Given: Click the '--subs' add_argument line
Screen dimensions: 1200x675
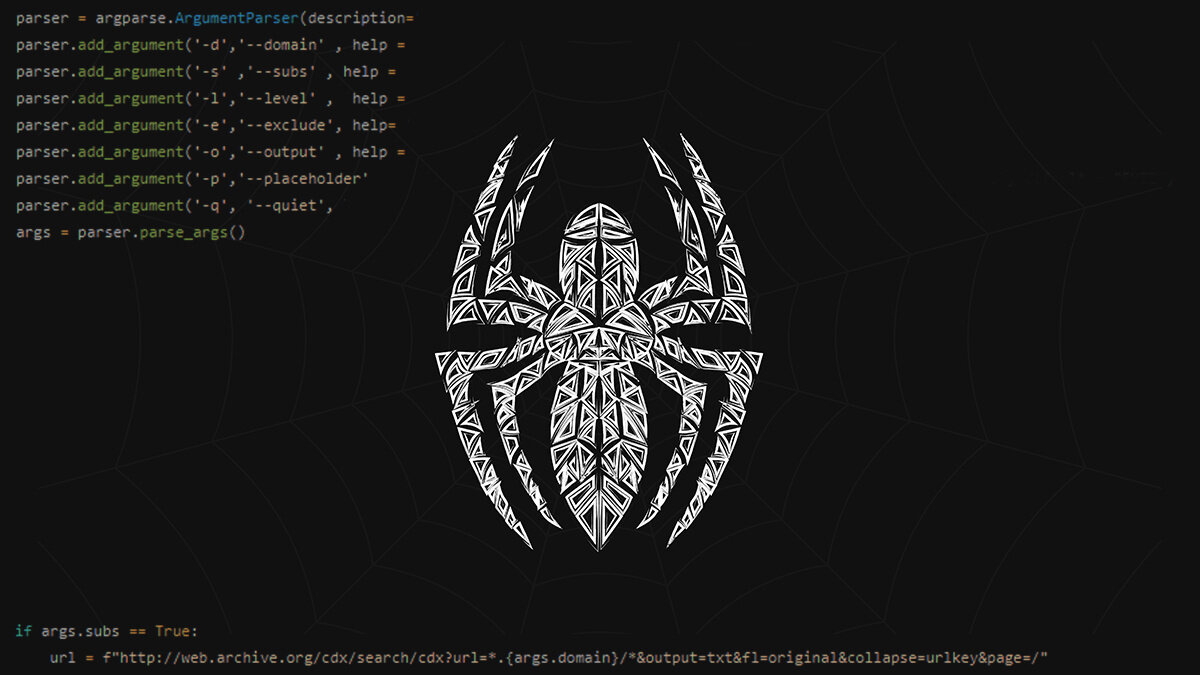Looking at the screenshot, I should [206, 72].
